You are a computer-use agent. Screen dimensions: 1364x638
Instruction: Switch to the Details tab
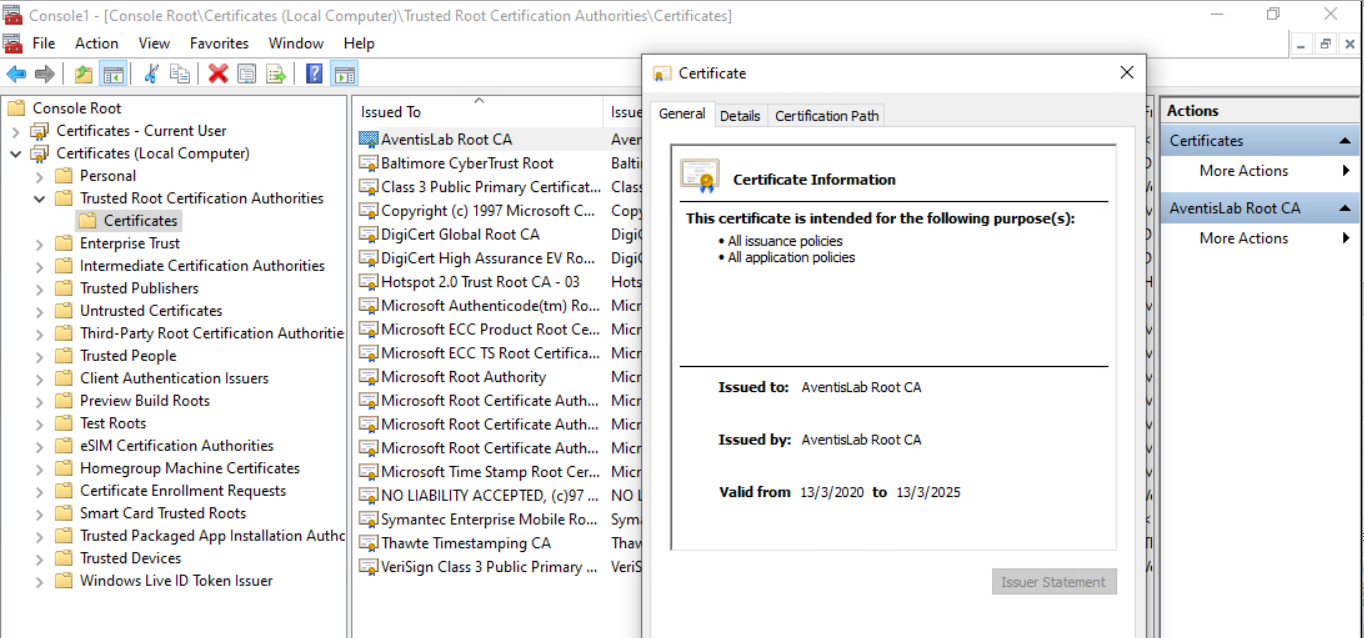tap(740, 115)
